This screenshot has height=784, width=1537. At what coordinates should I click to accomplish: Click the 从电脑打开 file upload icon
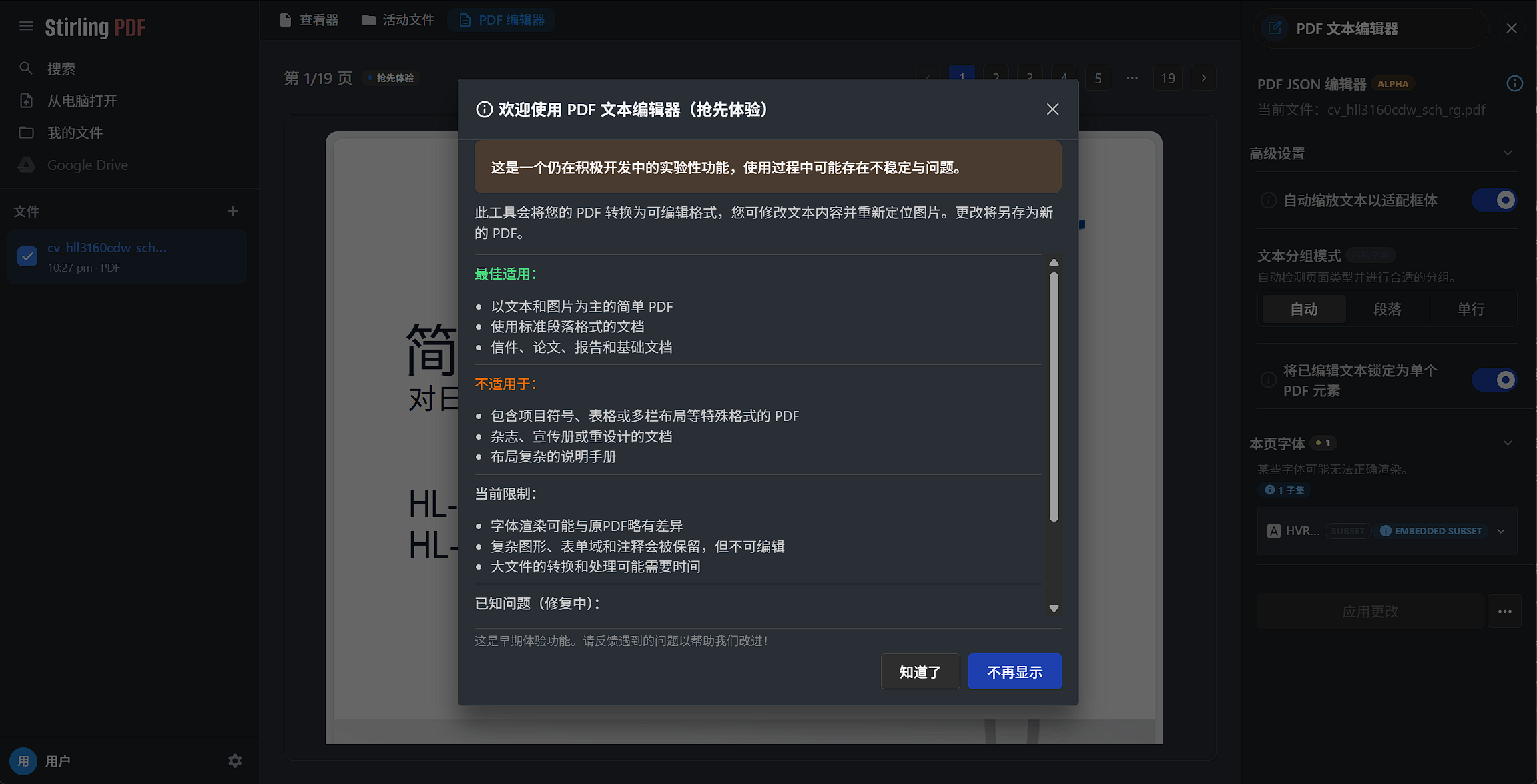26,101
